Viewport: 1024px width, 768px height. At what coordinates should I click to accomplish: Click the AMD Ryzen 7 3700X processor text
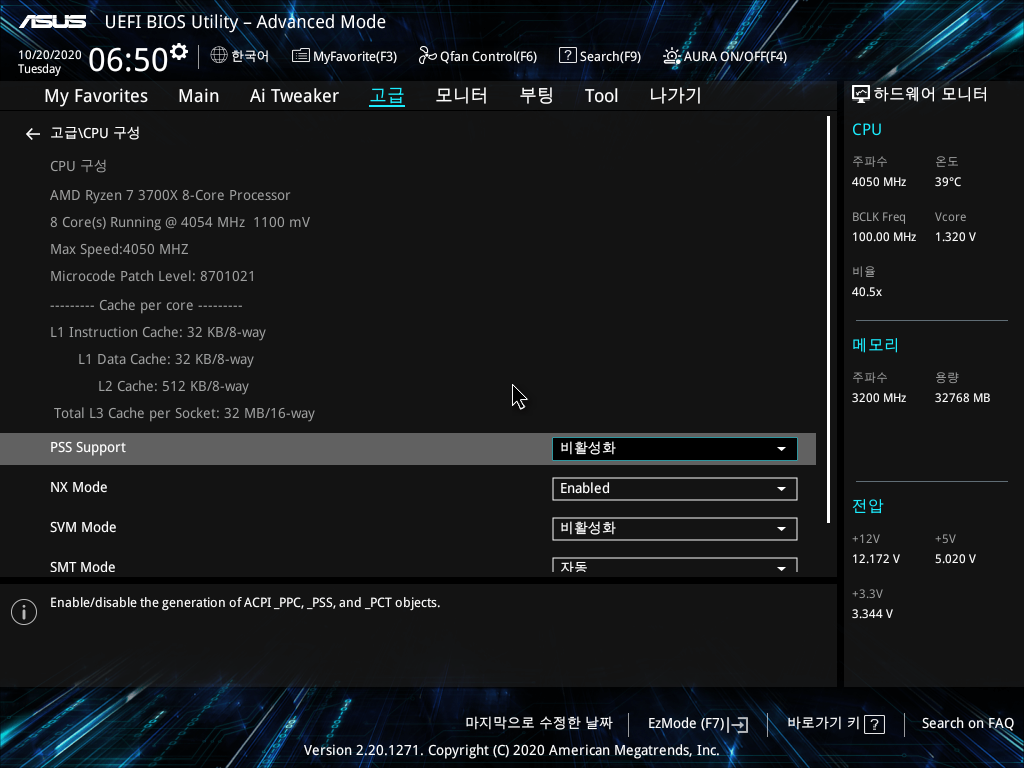point(170,195)
